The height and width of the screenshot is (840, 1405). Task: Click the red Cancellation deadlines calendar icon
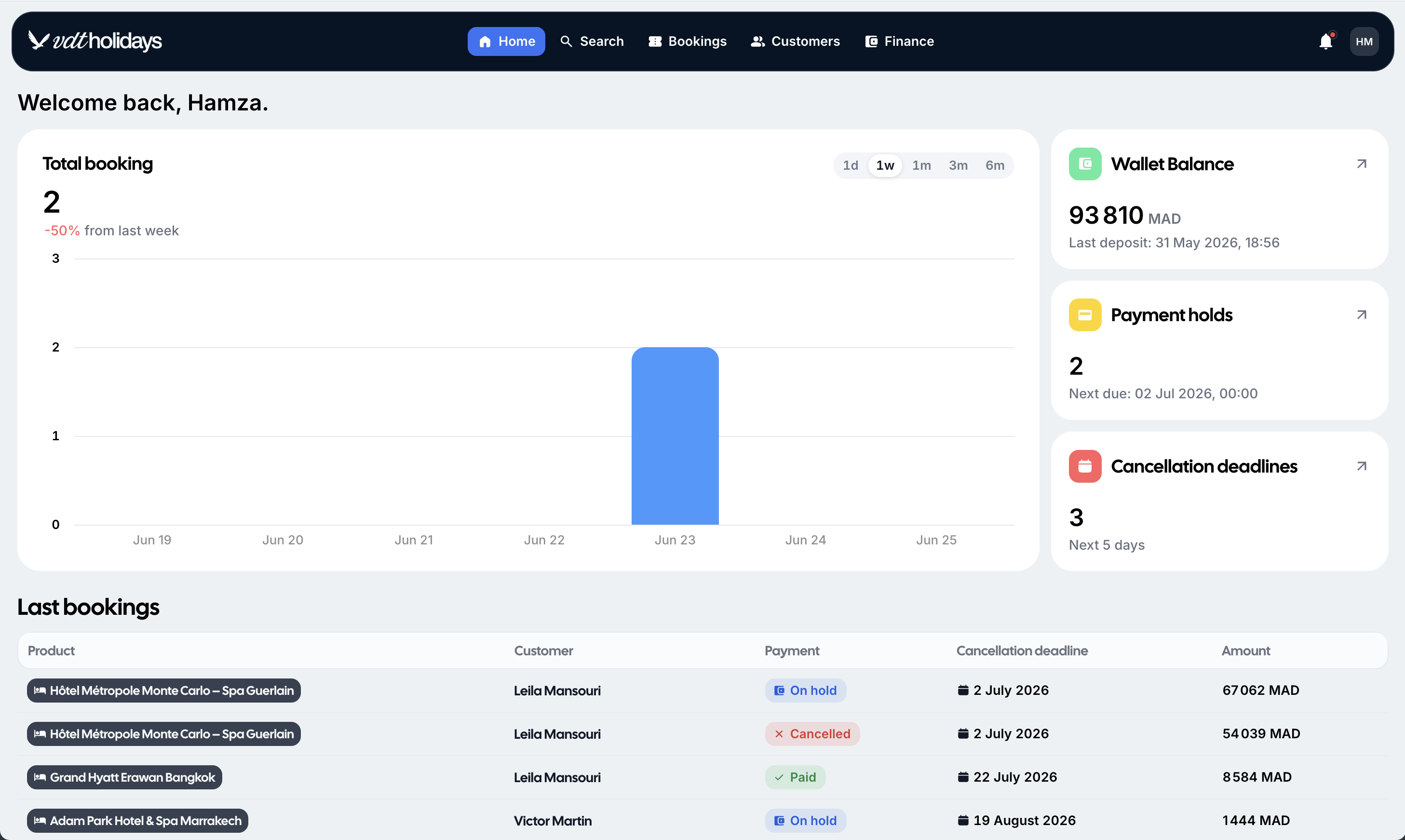[x=1085, y=466]
